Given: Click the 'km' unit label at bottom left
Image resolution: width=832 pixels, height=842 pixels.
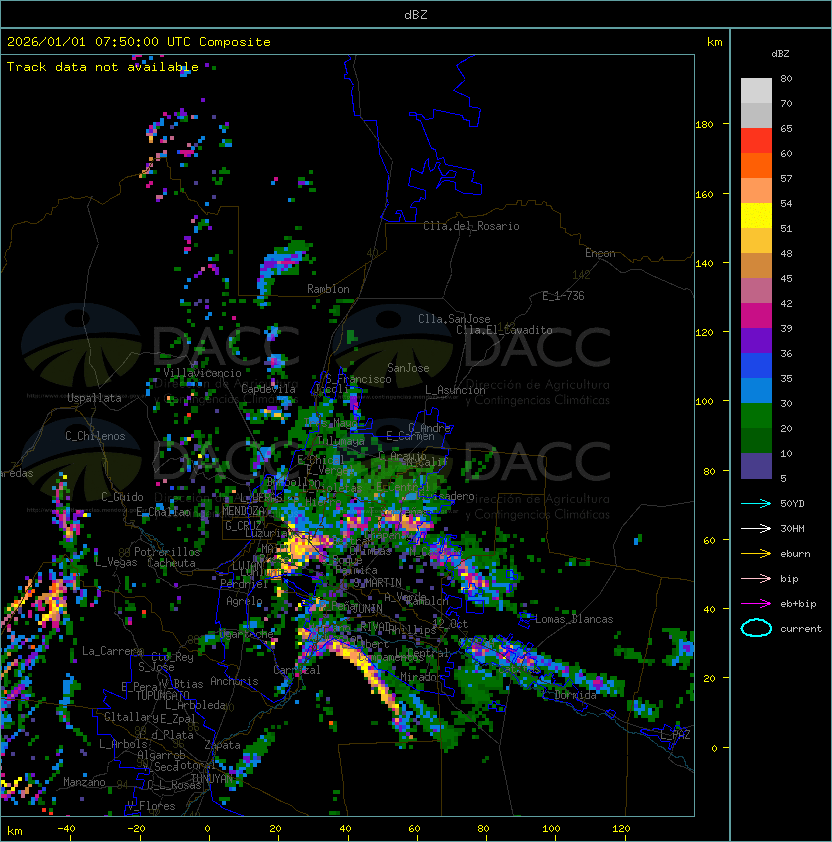Looking at the screenshot, I should pos(15,831).
